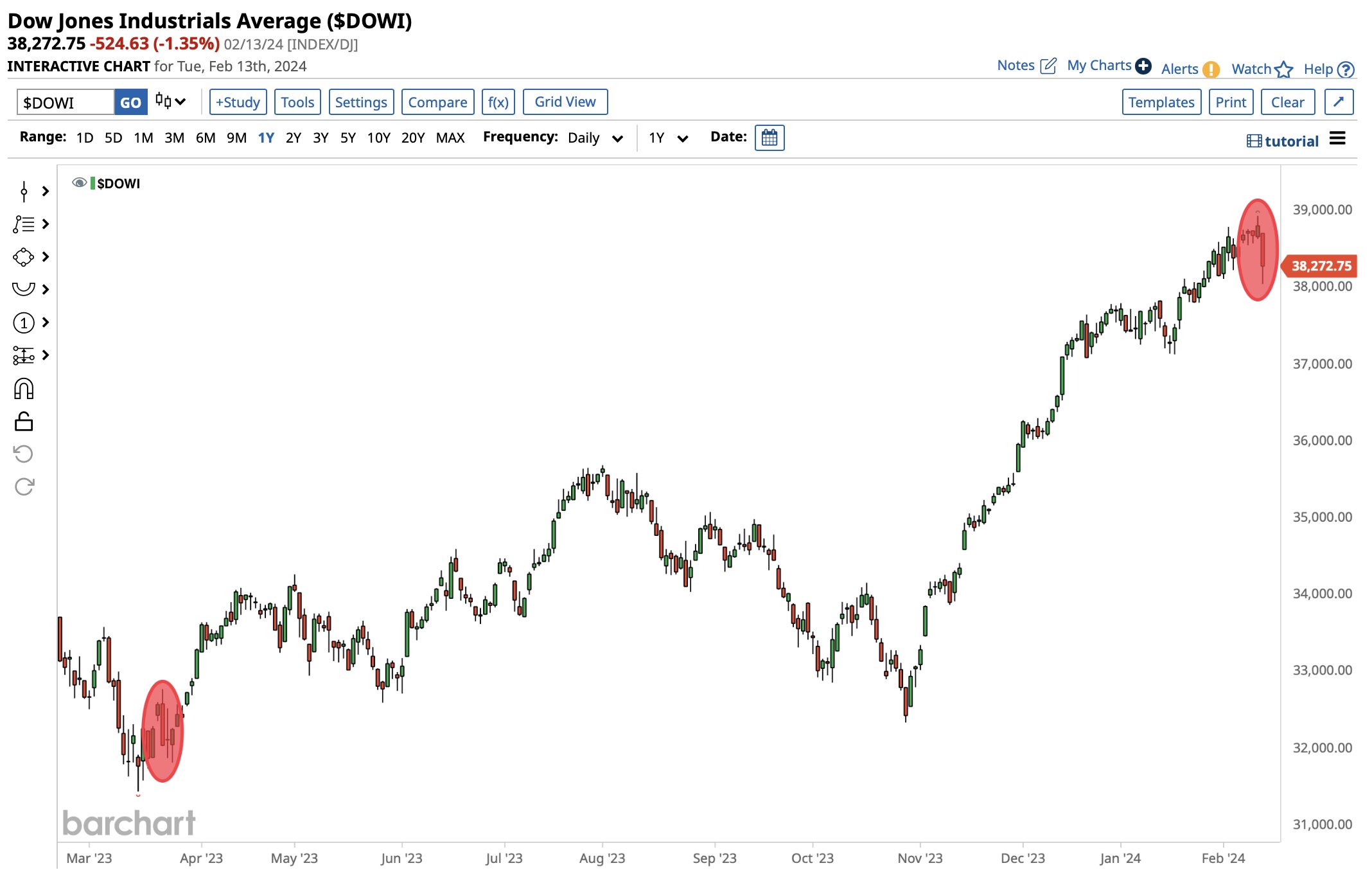Open the Tools button
This screenshot has width=1372, height=888.
click(297, 102)
